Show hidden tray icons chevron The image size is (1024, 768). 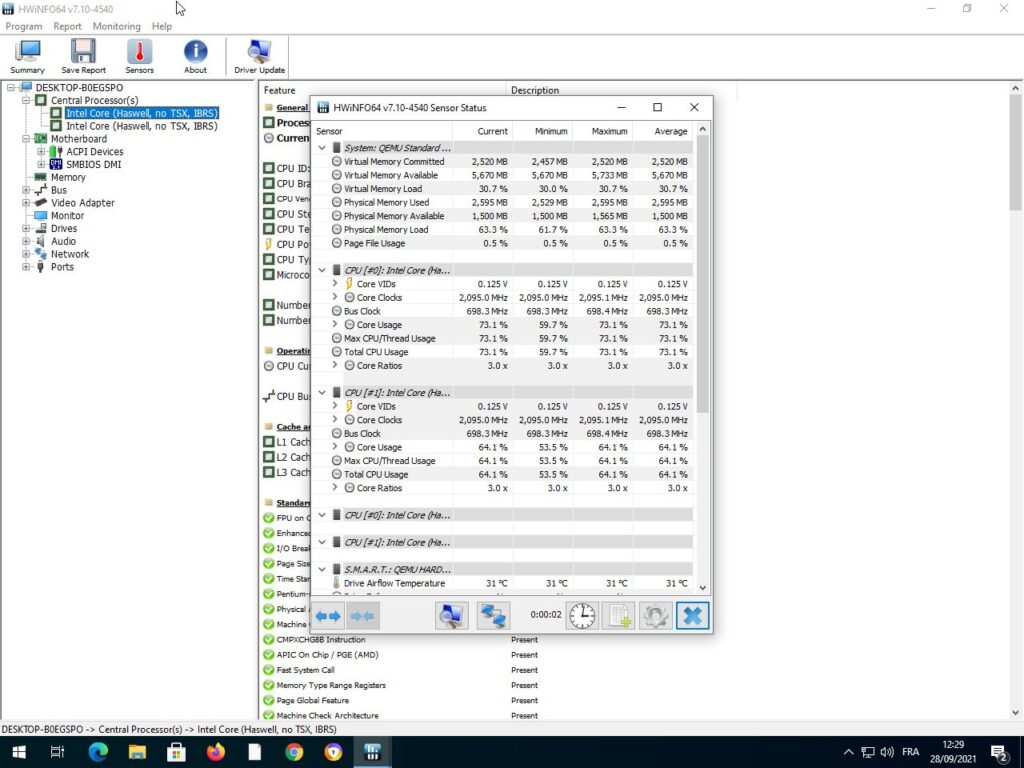[848, 752]
